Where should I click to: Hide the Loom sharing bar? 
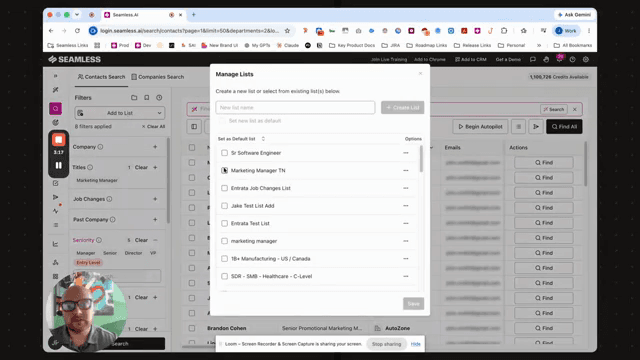point(416,344)
